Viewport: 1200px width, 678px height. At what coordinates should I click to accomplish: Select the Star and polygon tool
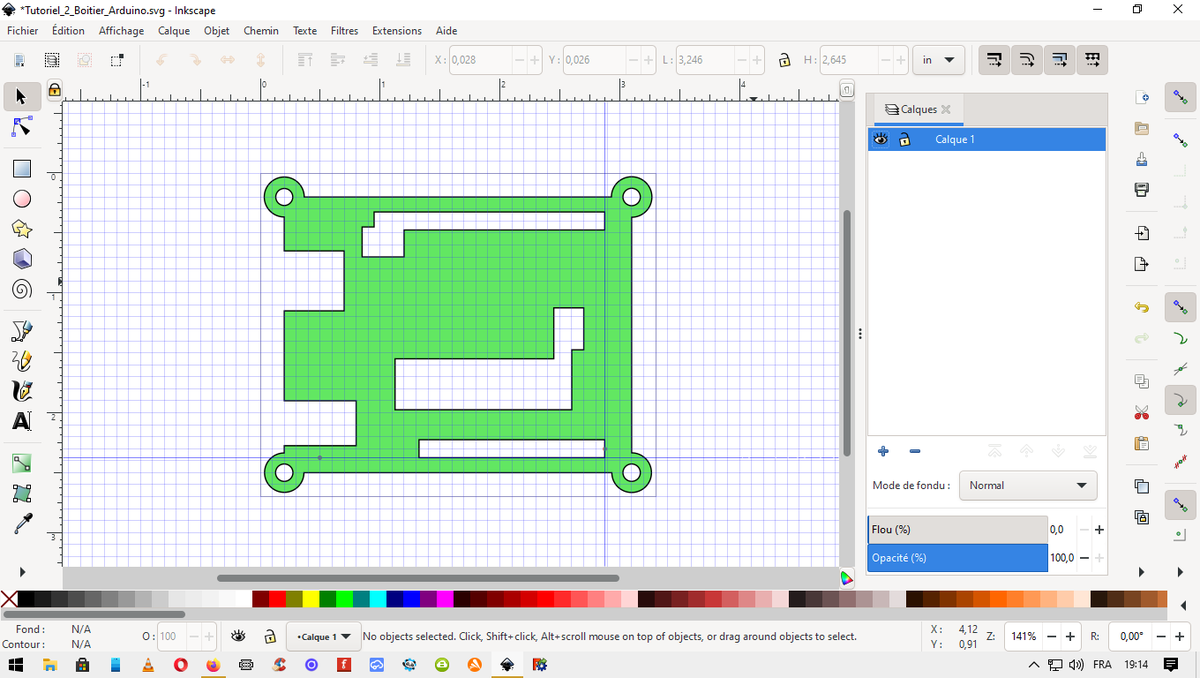click(21, 229)
